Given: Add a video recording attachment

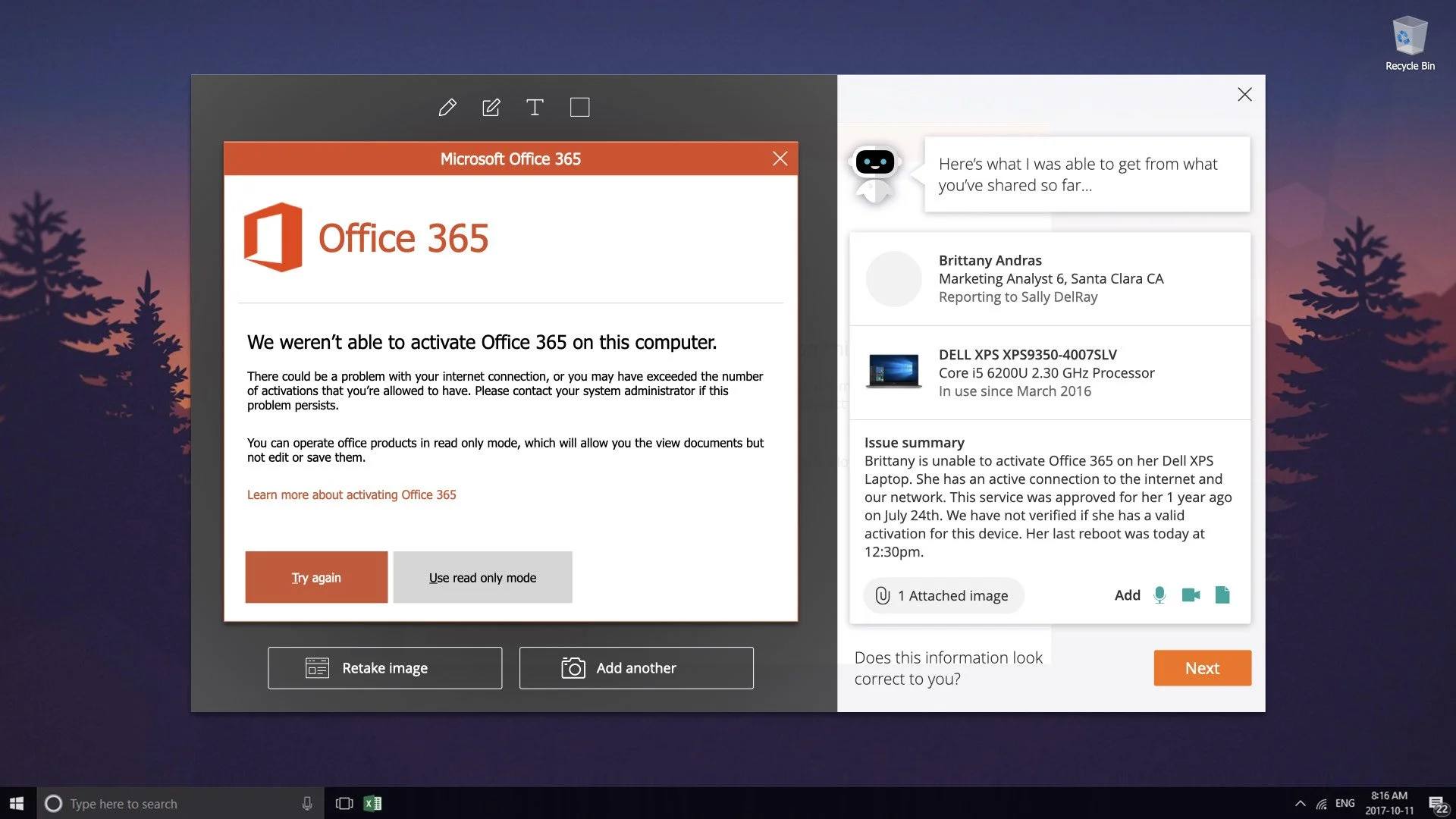Looking at the screenshot, I should click(x=1191, y=595).
